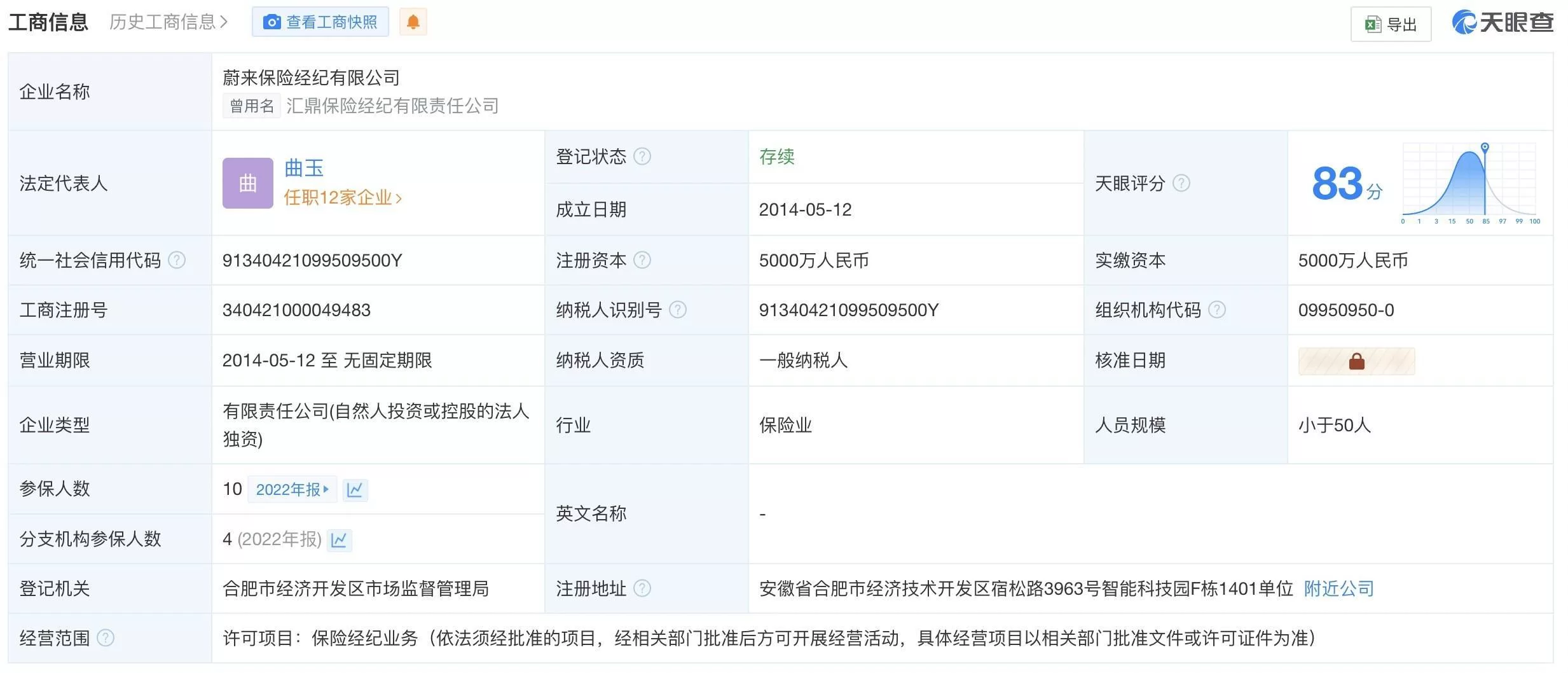Open legal representative 曲玉 profile link
Viewport: 1568px width, 673px height.
(303, 168)
